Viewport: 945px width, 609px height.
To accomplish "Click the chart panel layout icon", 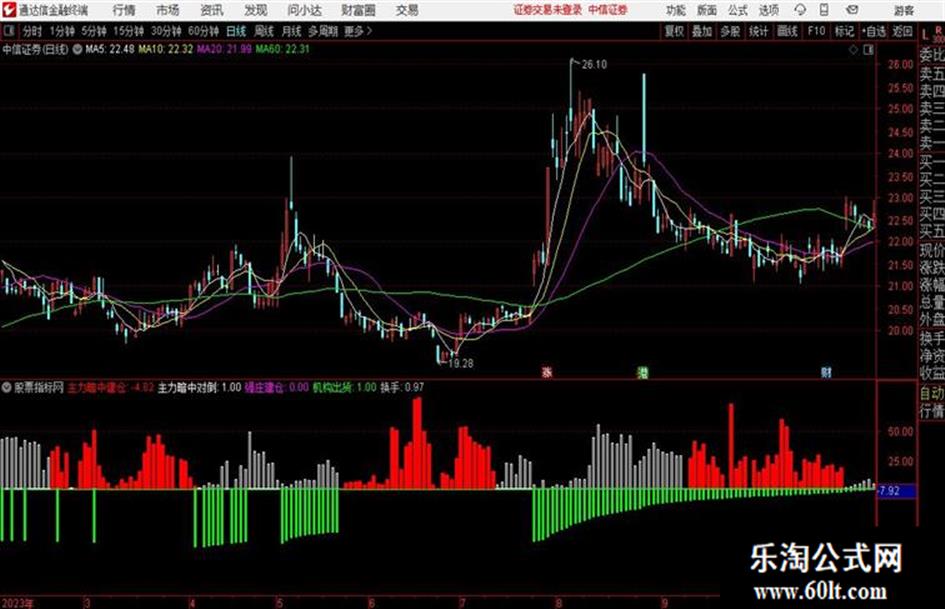I will click(x=868, y=50).
